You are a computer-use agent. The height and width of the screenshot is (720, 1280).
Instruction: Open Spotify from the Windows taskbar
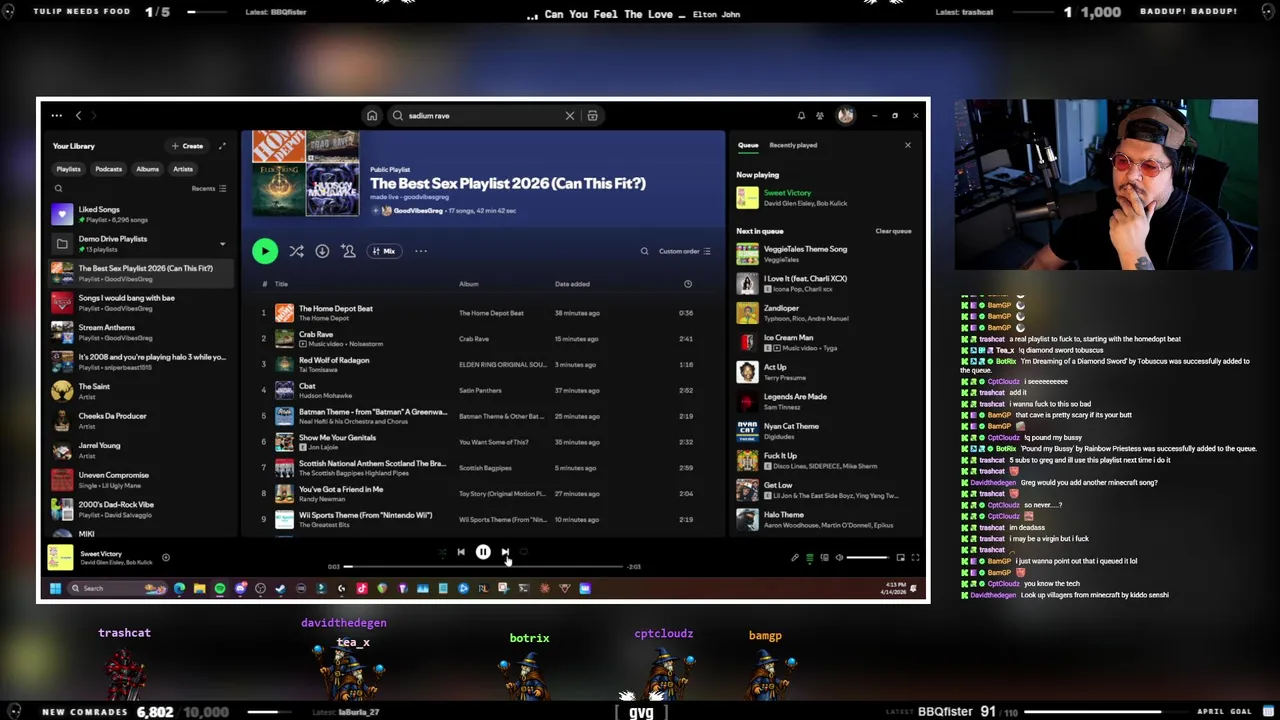coord(220,588)
